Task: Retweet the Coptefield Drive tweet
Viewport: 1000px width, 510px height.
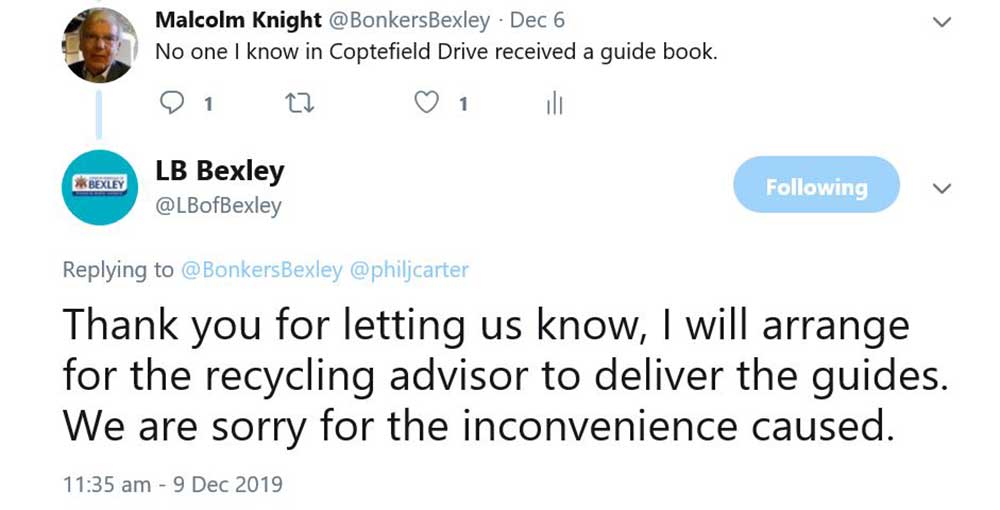Action: tap(296, 103)
